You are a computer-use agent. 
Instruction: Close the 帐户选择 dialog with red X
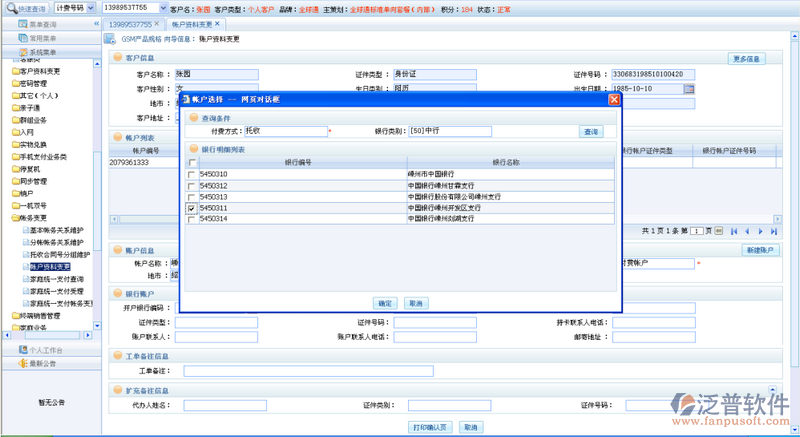point(614,100)
